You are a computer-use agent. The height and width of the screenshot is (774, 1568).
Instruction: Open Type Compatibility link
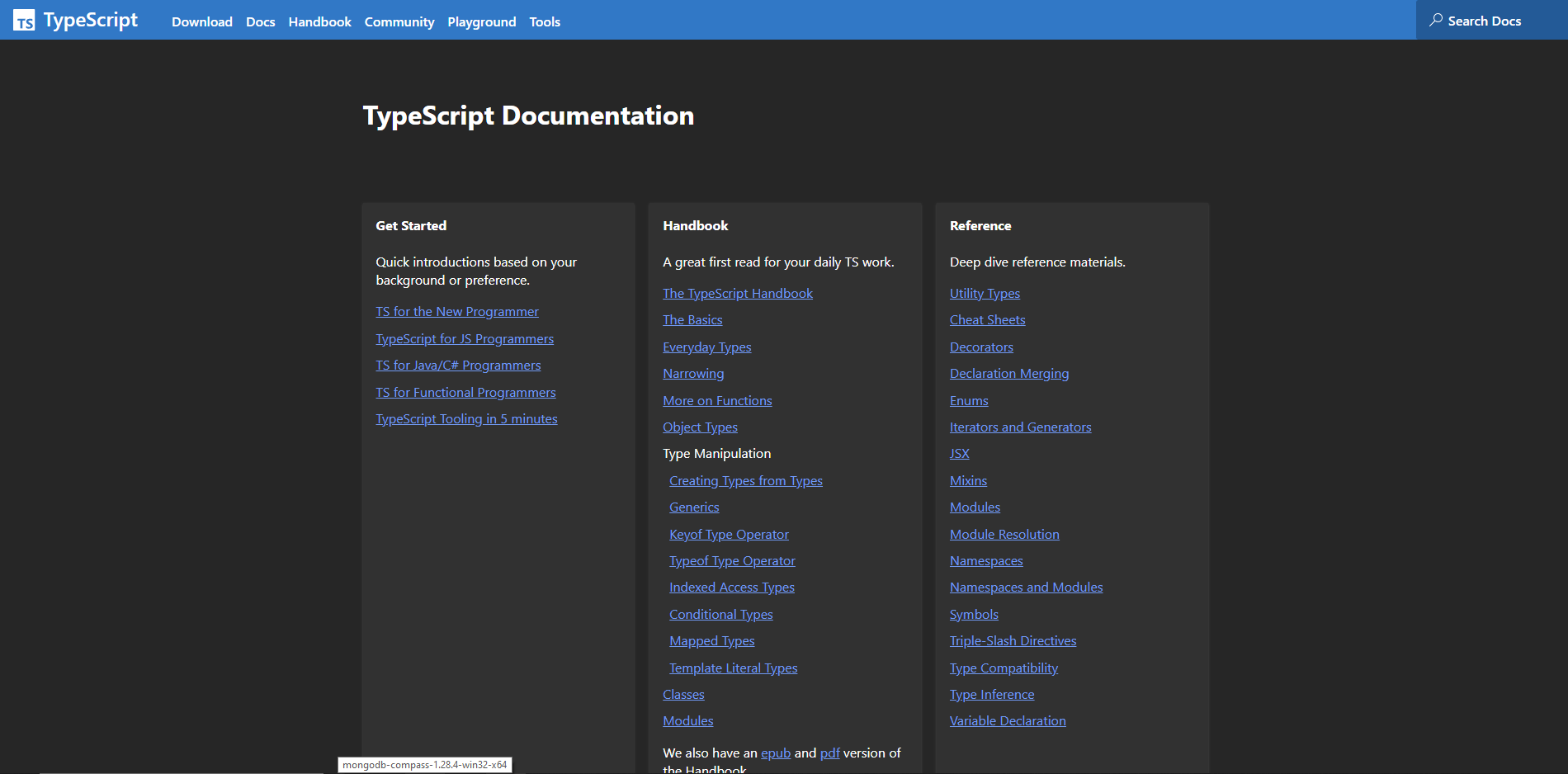coord(1004,668)
